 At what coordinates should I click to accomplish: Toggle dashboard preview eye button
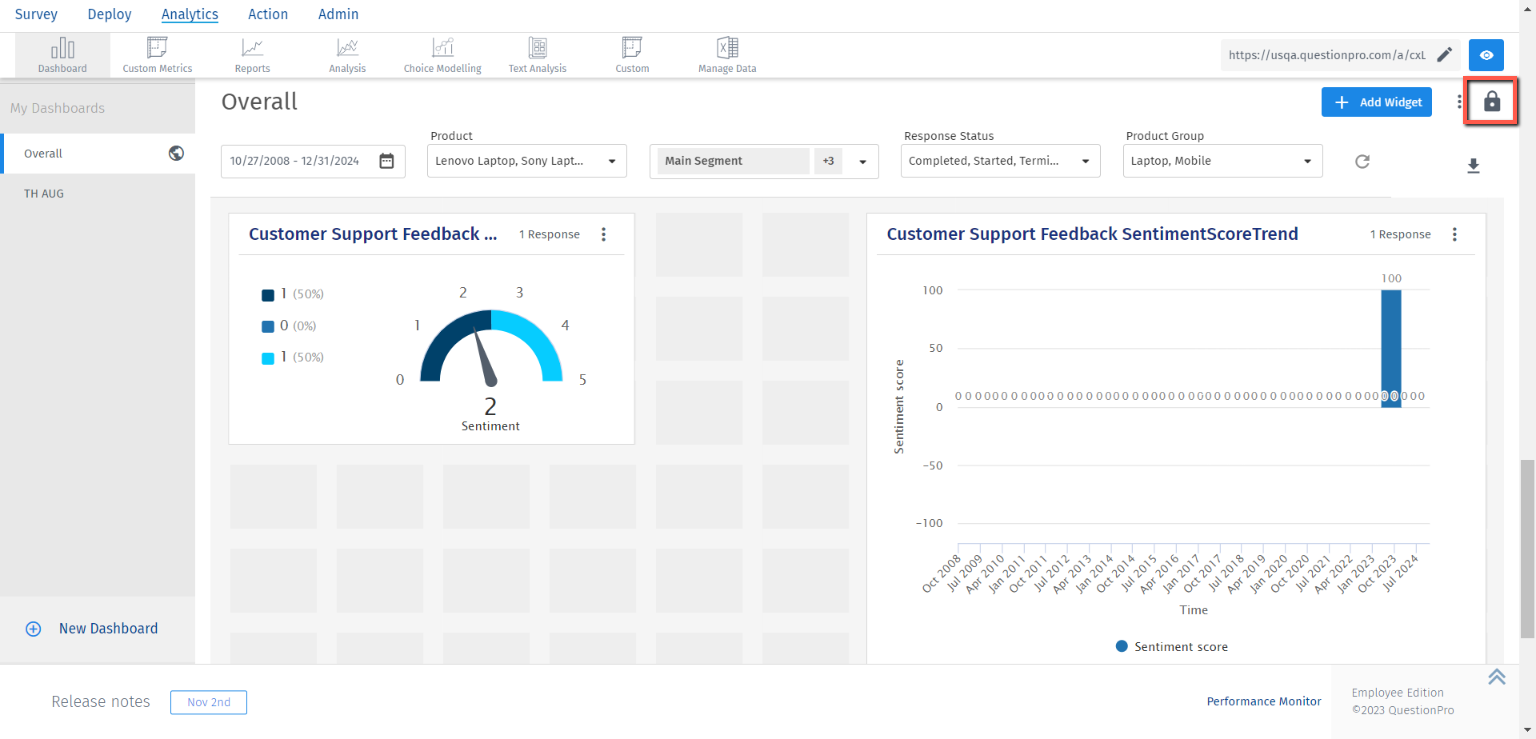click(1486, 55)
